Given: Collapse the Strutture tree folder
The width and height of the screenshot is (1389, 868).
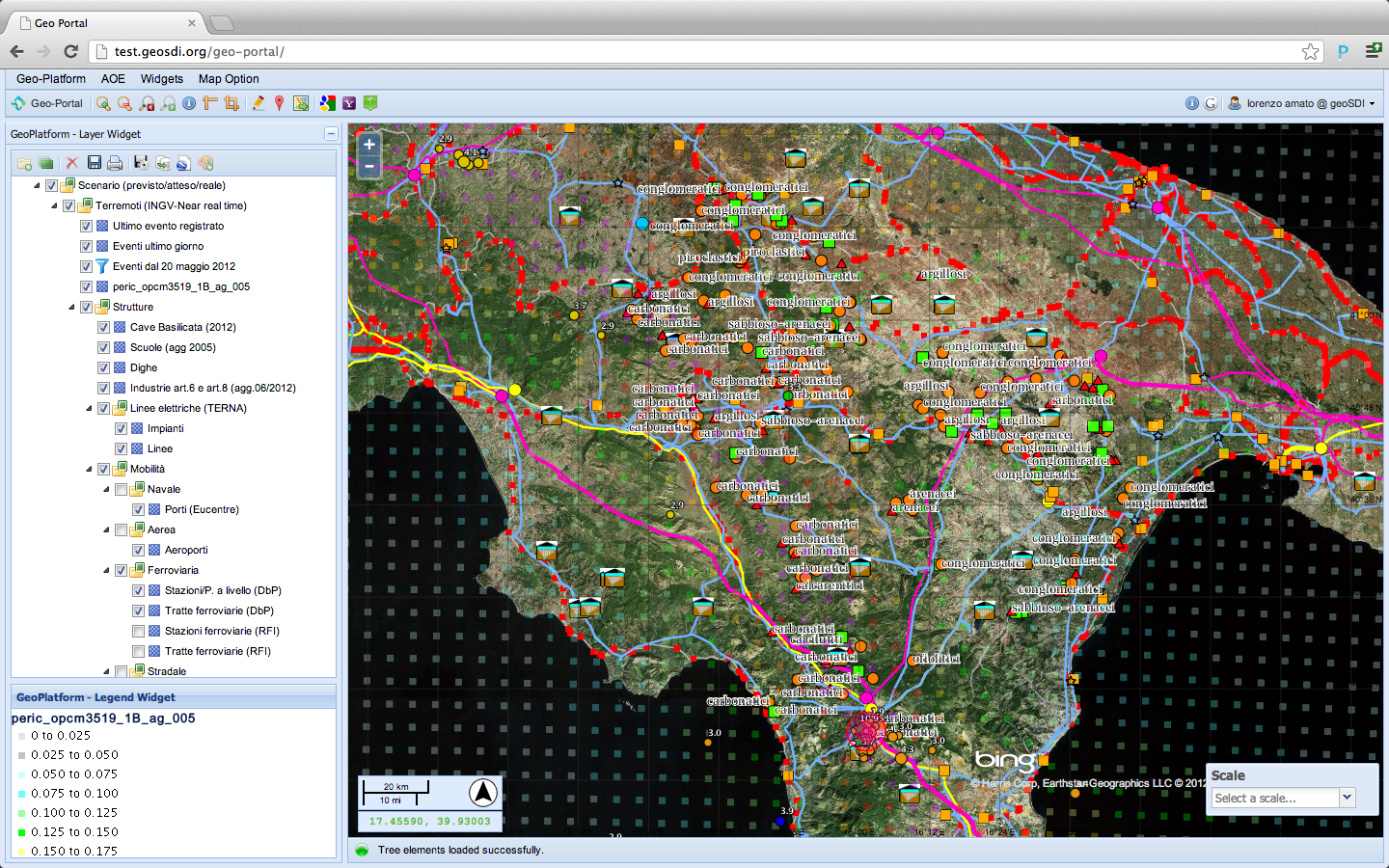Looking at the screenshot, I should pyautogui.click(x=71, y=307).
